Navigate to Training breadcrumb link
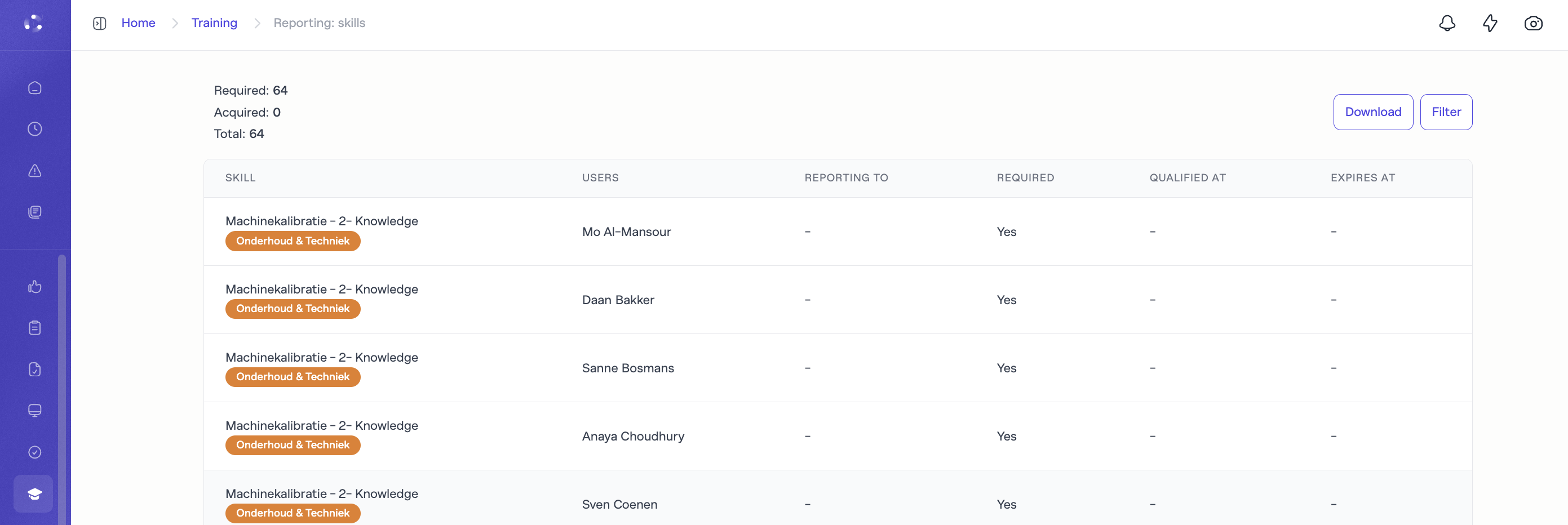 pos(214,23)
